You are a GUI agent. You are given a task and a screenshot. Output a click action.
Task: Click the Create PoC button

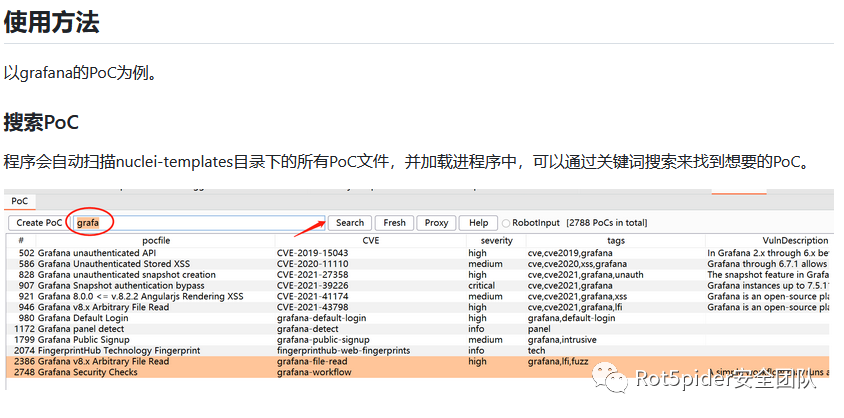(x=39, y=223)
